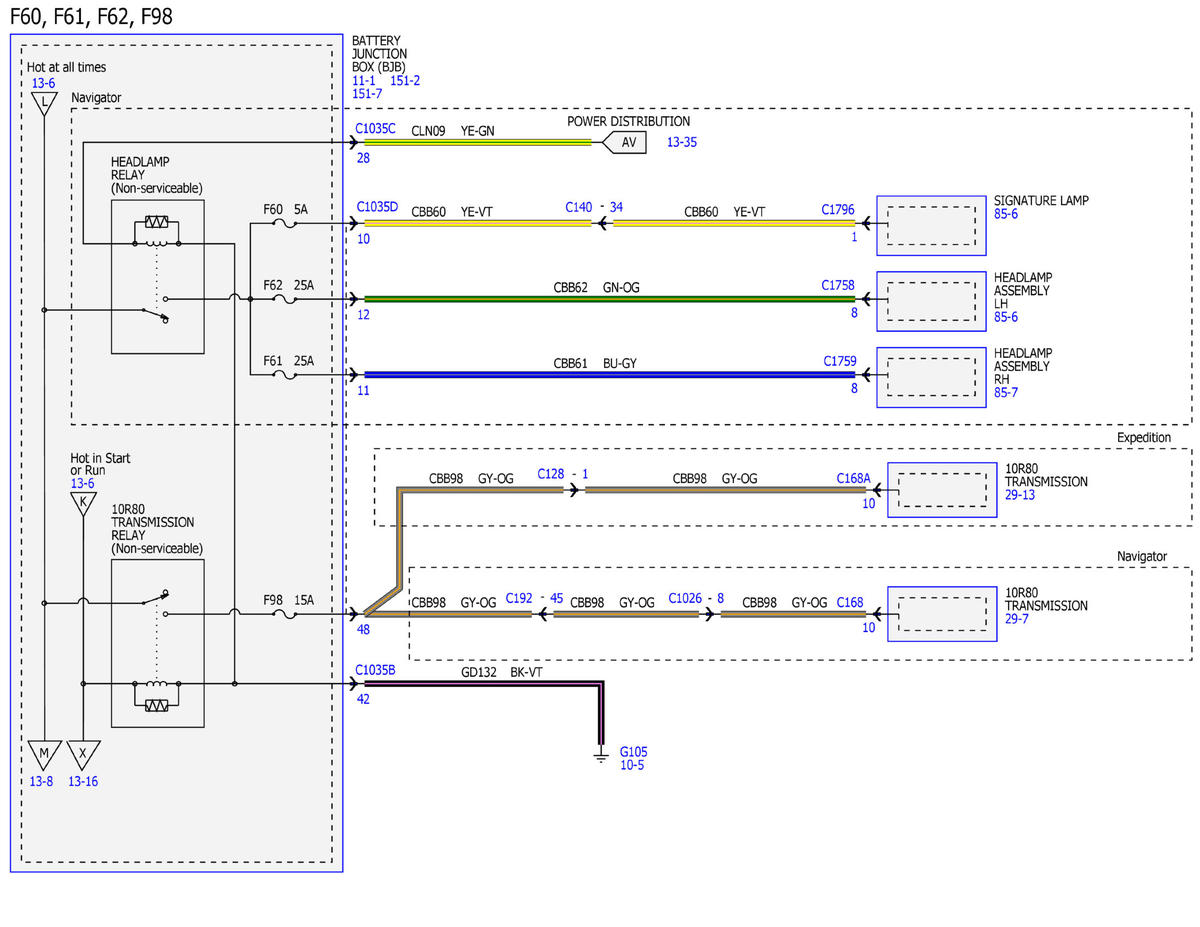The height and width of the screenshot is (927, 1200).
Task: Select the 10R80 transmission relay schematic box
Action: coord(158,644)
